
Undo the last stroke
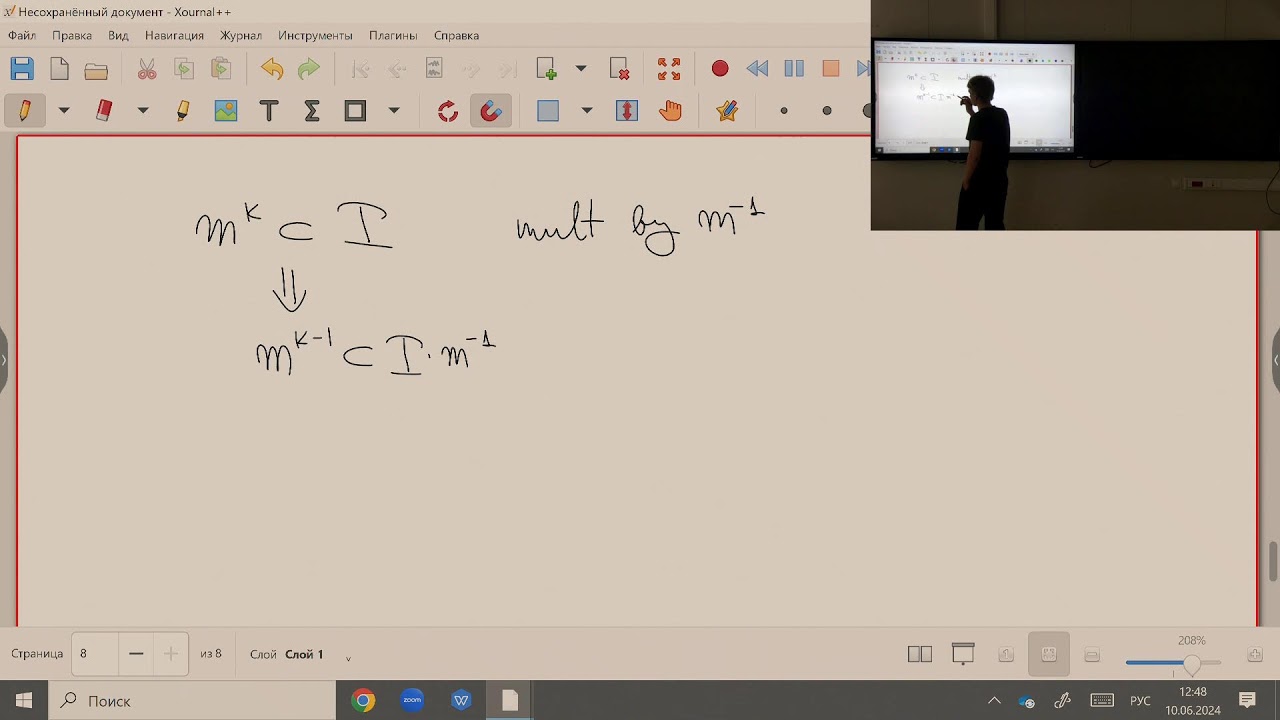[x=272, y=69]
